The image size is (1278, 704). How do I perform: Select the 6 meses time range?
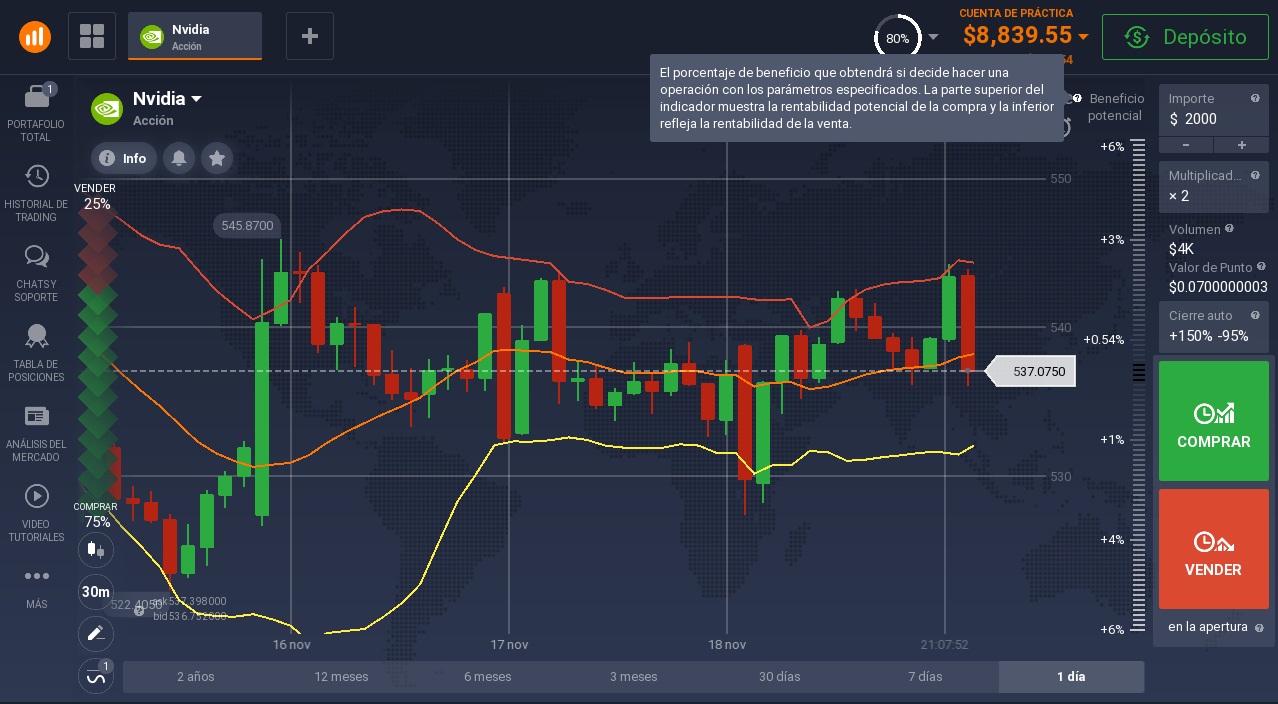488,677
